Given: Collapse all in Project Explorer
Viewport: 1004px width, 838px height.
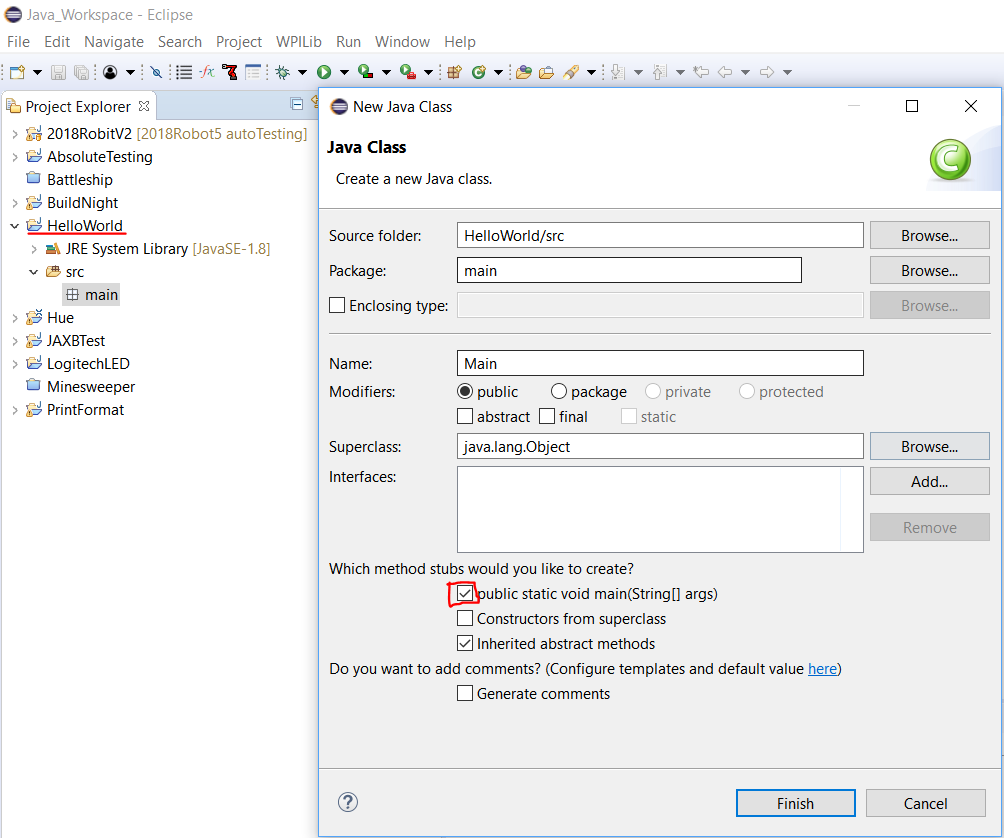Looking at the screenshot, I should point(296,104).
